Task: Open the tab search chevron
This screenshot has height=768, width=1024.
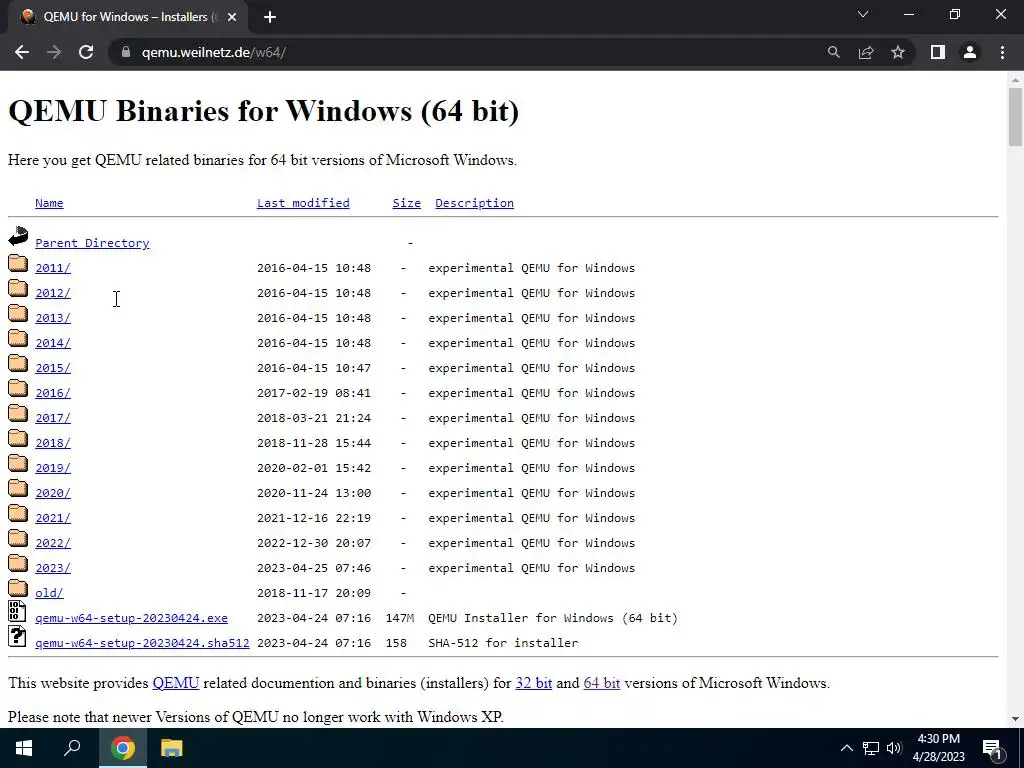Action: (x=863, y=14)
